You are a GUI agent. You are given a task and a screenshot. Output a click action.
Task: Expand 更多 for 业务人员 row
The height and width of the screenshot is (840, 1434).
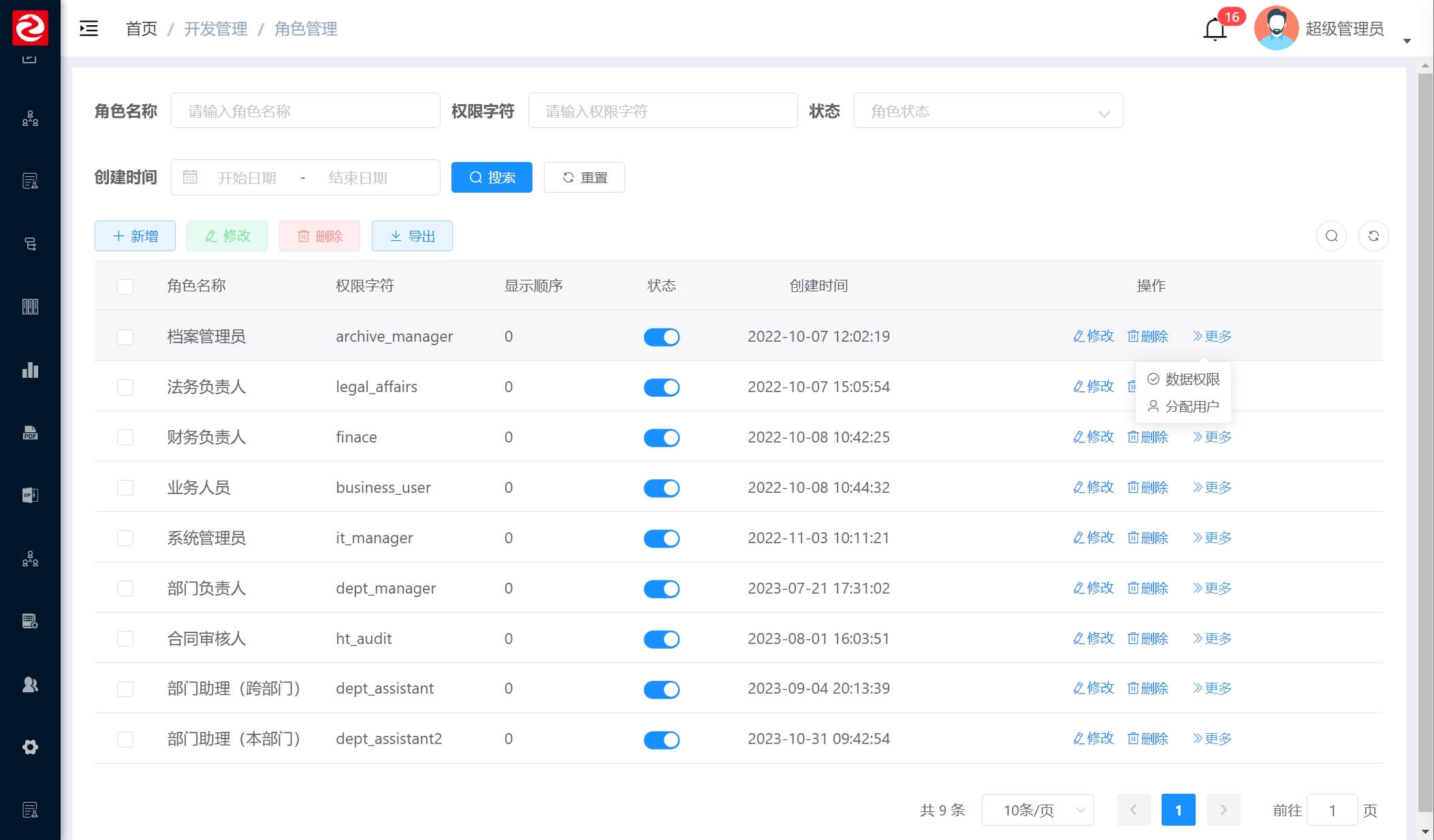click(1212, 487)
